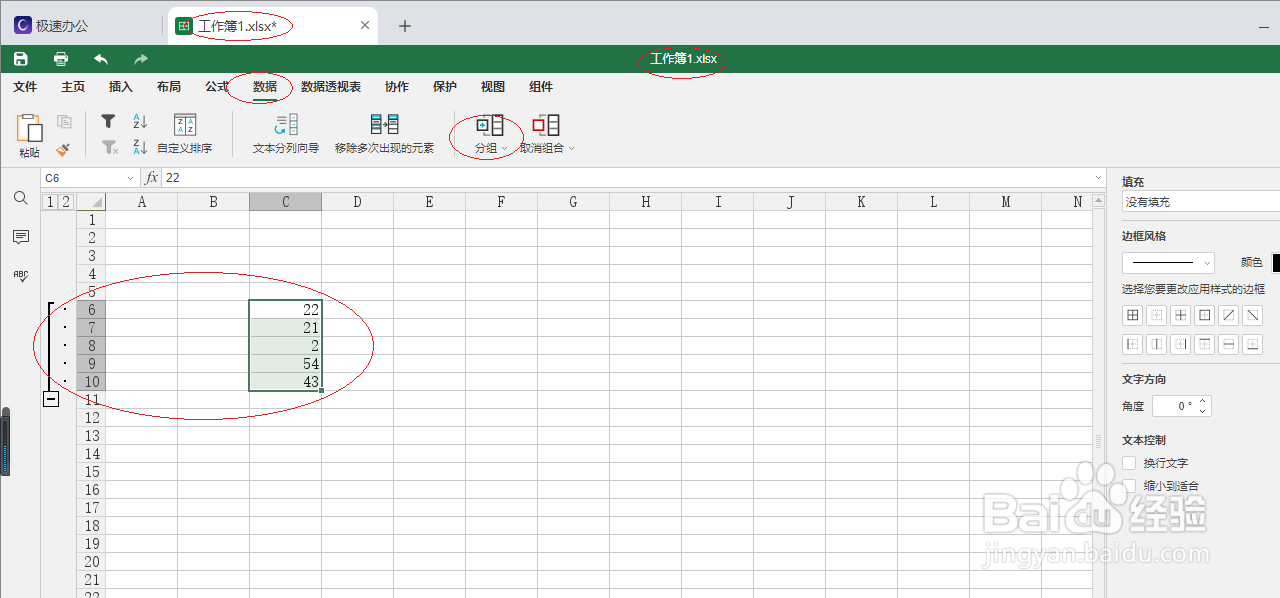Increase the text angle stepper
Screen dimensions: 1280x598
1203,401
